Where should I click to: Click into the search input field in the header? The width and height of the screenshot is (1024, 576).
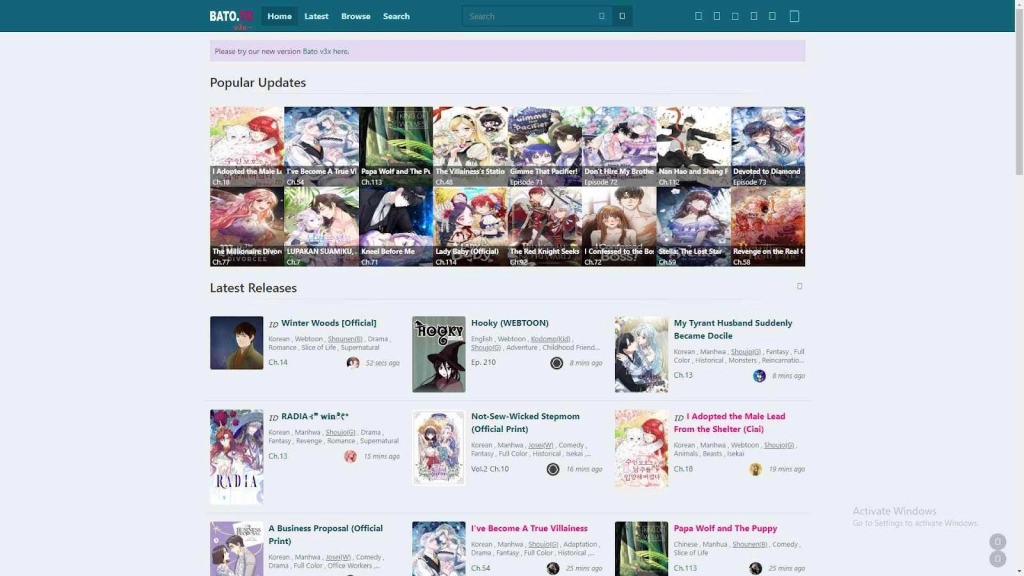530,16
